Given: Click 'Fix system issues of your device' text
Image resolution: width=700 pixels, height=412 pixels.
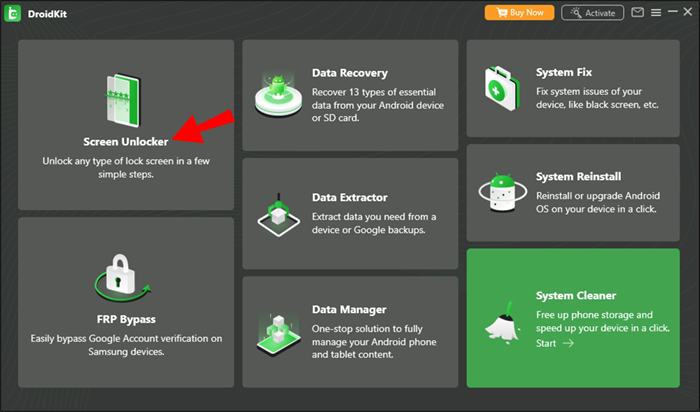Looking at the screenshot, I should (x=597, y=98).
